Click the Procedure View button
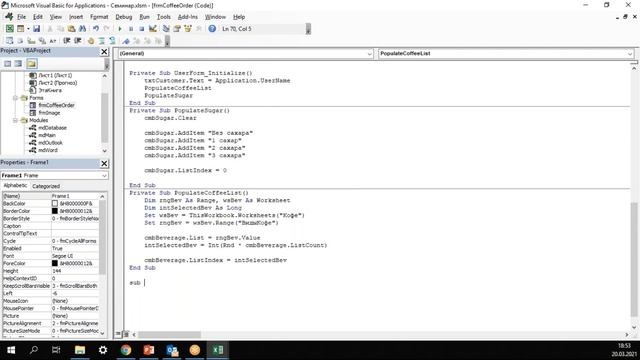This screenshot has width=640, height=360. point(118,334)
